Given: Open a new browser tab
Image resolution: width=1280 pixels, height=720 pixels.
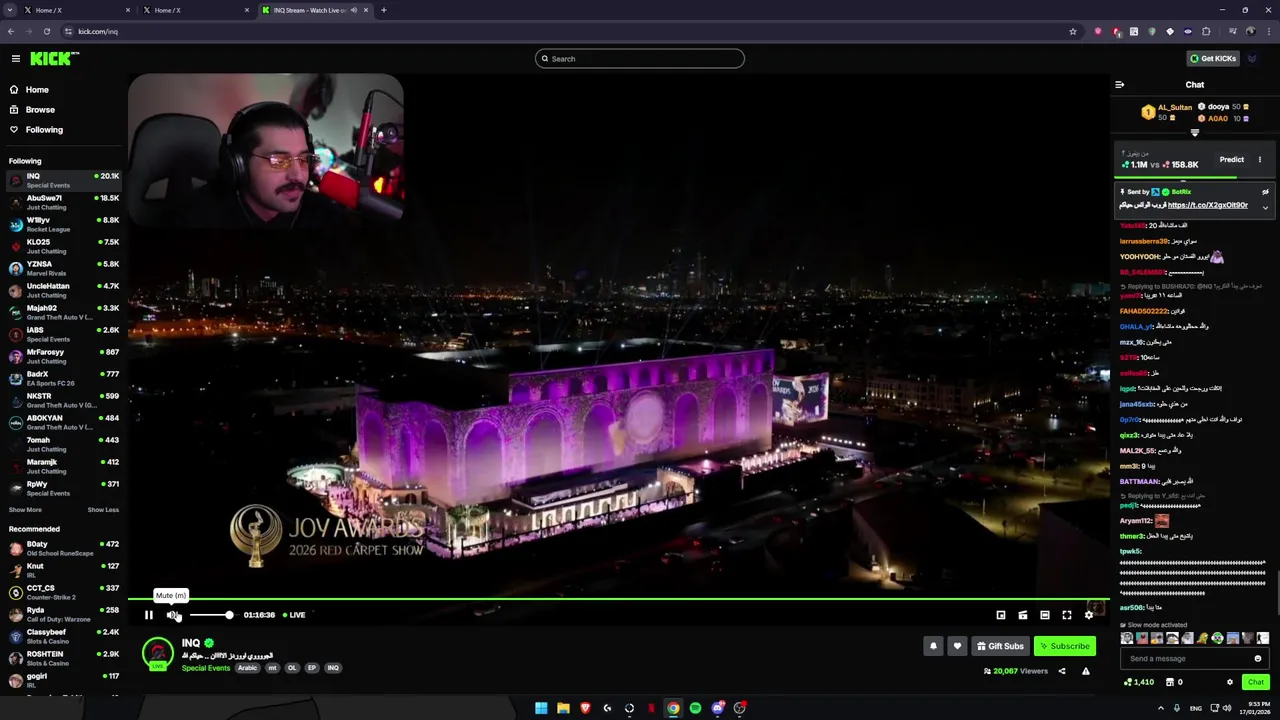Looking at the screenshot, I should pos(384,10).
